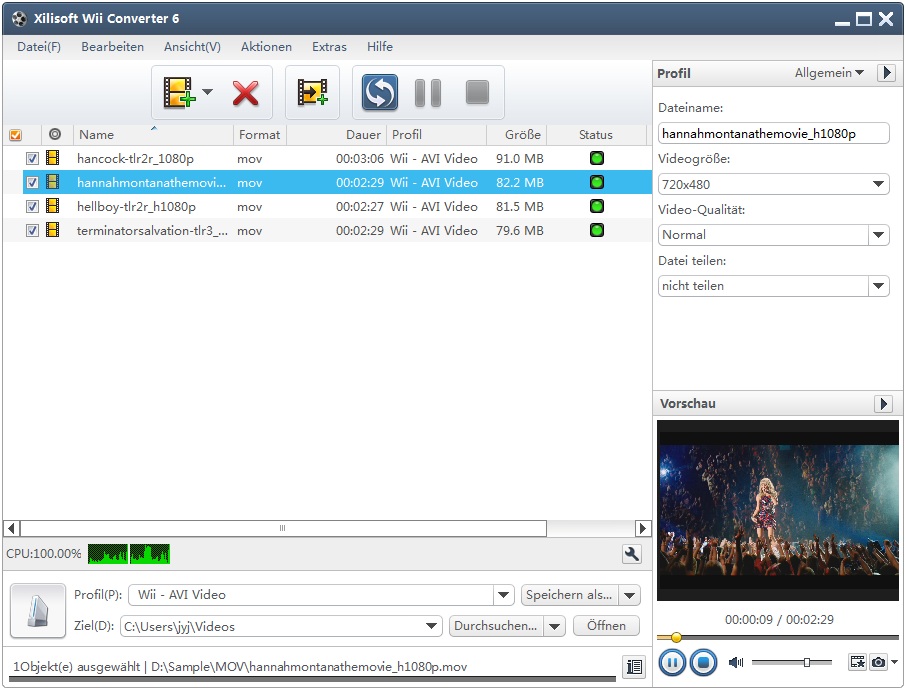905x690 pixels.
Task: Open the Durchsuchen arrow dropdown
Action: click(554, 626)
